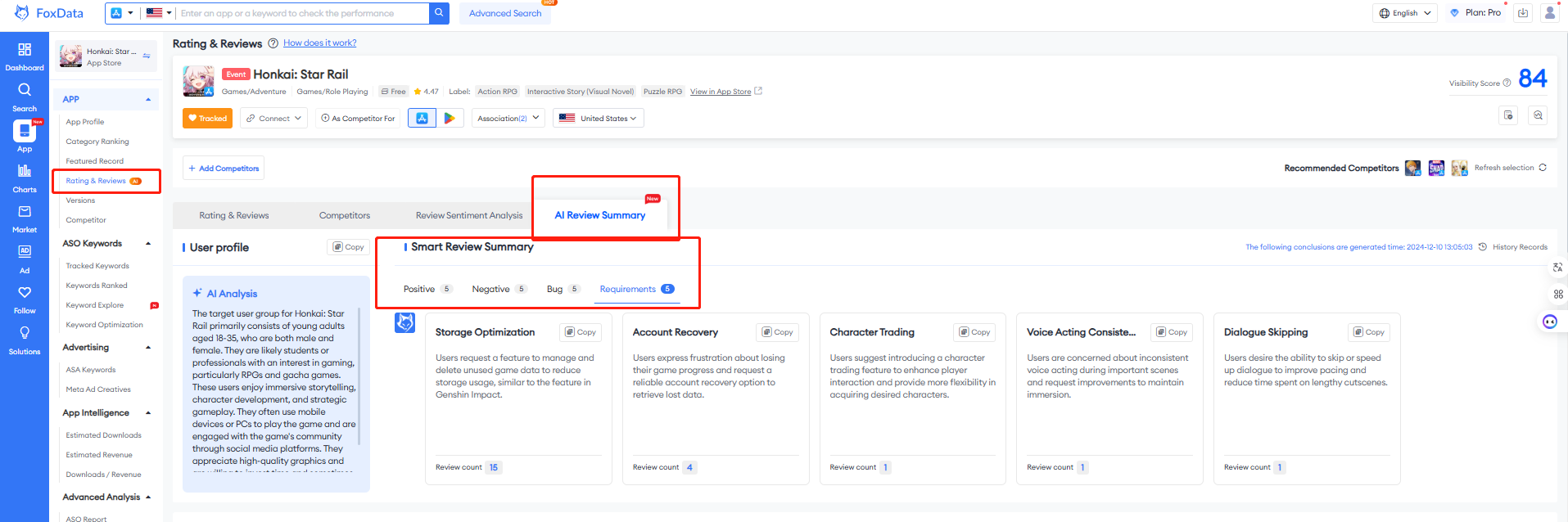Copy the Character Trading card

[x=974, y=332]
